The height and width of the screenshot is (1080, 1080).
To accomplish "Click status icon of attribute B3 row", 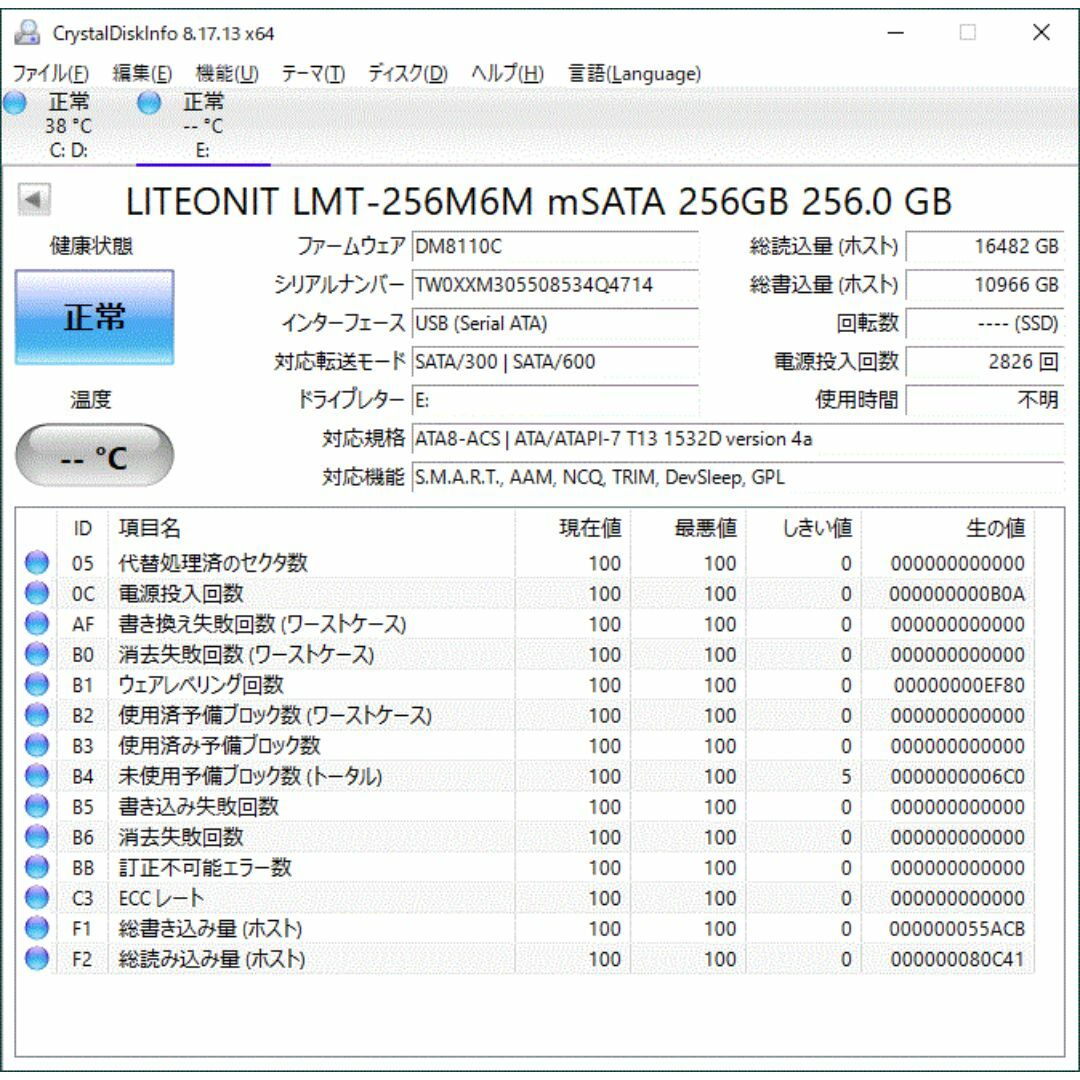I will (37, 745).
